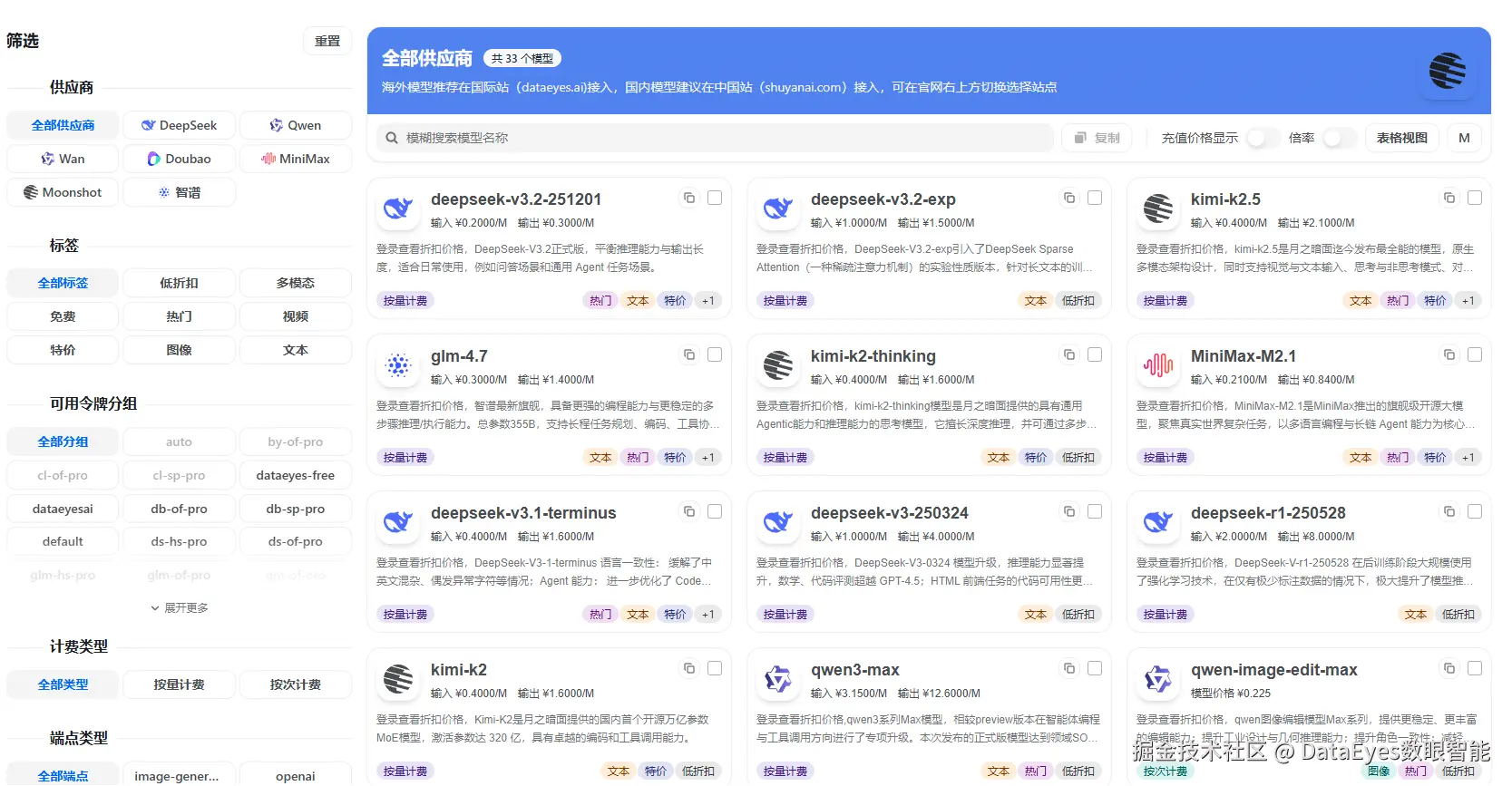Click the DeepSeek logo on deepseek-r1-250528 card
The width and height of the screenshot is (1512, 786).
(1158, 522)
